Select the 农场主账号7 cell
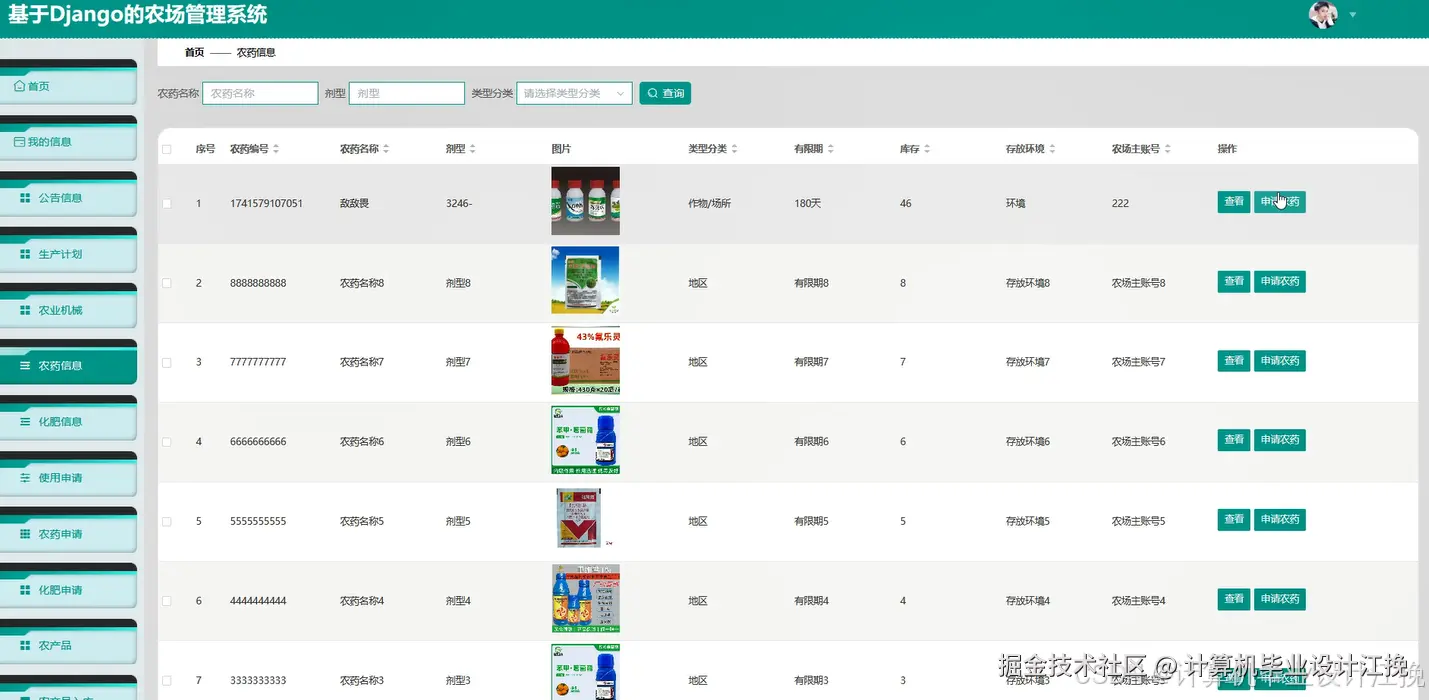Image resolution: width=1429 pixels, height=700 pixels. 1139,362
